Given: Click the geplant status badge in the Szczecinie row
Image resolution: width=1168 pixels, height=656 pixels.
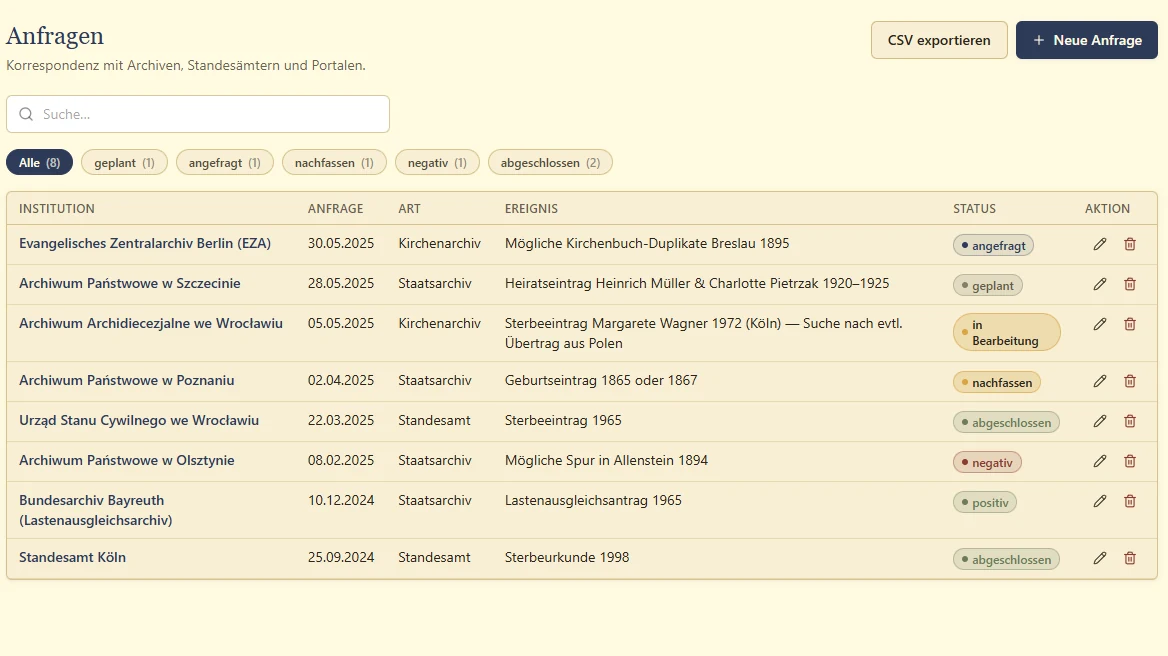Looking at the screenshot, I should tap(988, 286).
